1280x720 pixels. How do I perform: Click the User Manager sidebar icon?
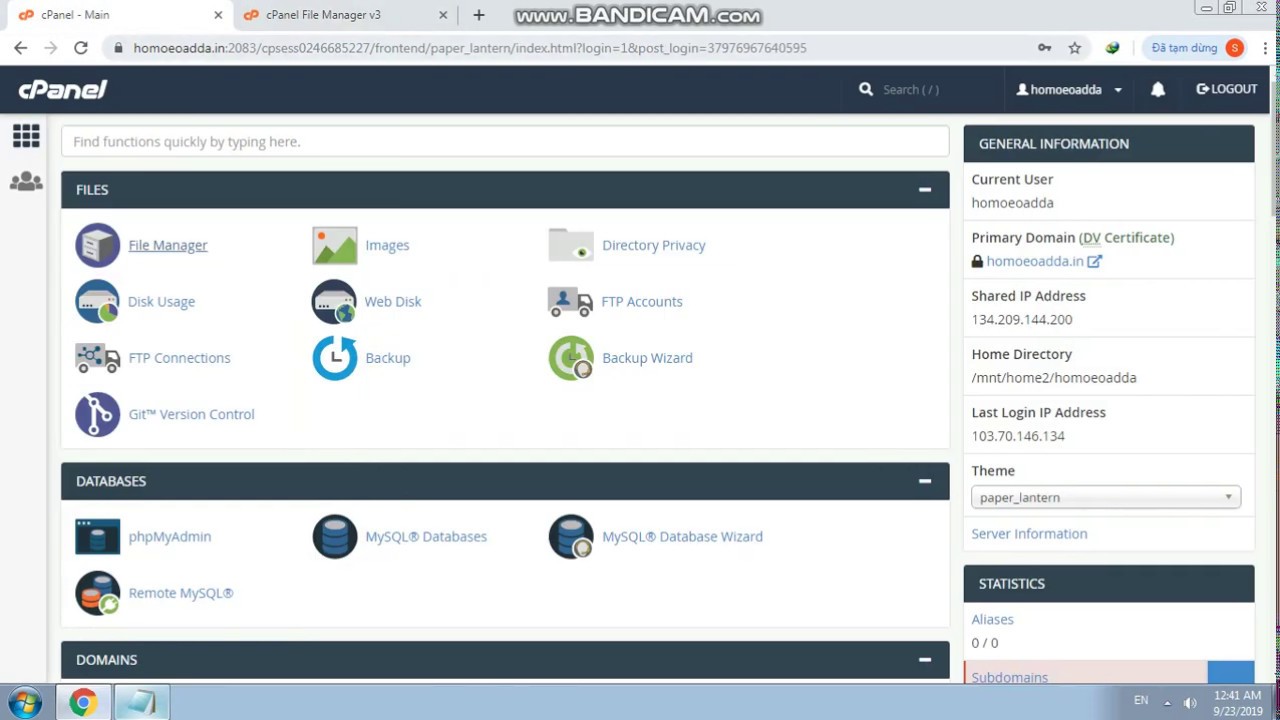click(26, 182)
